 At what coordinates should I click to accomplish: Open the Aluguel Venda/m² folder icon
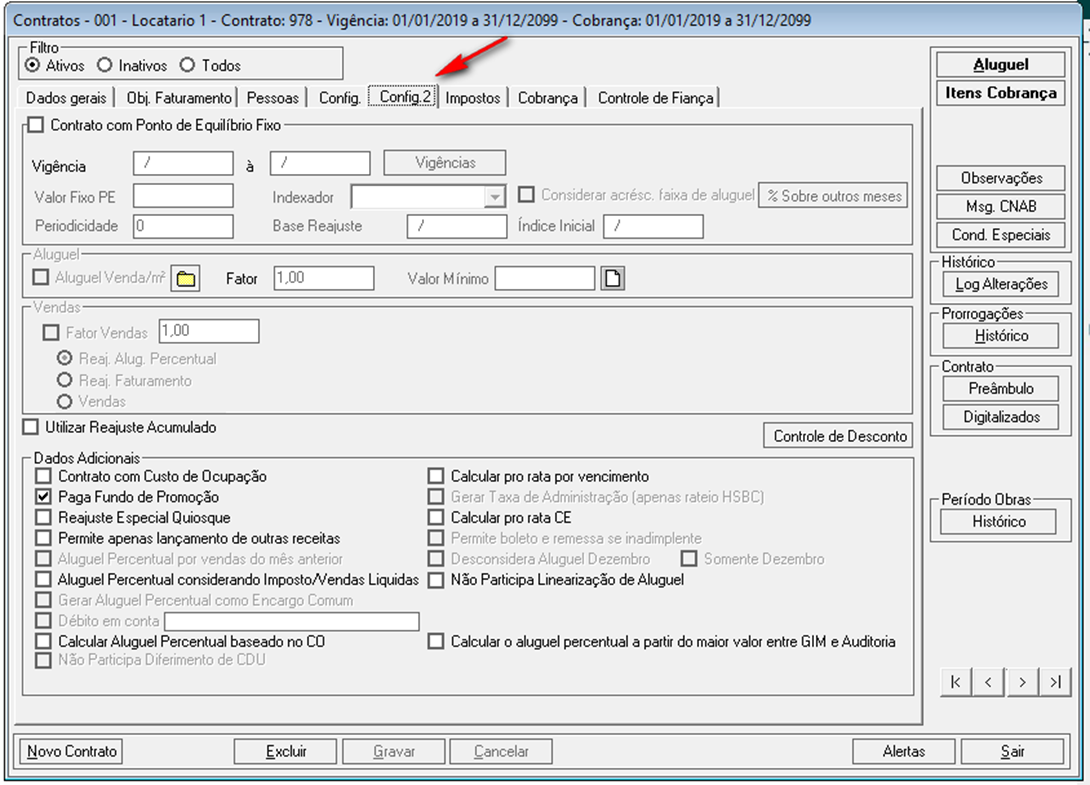[186, 279]
